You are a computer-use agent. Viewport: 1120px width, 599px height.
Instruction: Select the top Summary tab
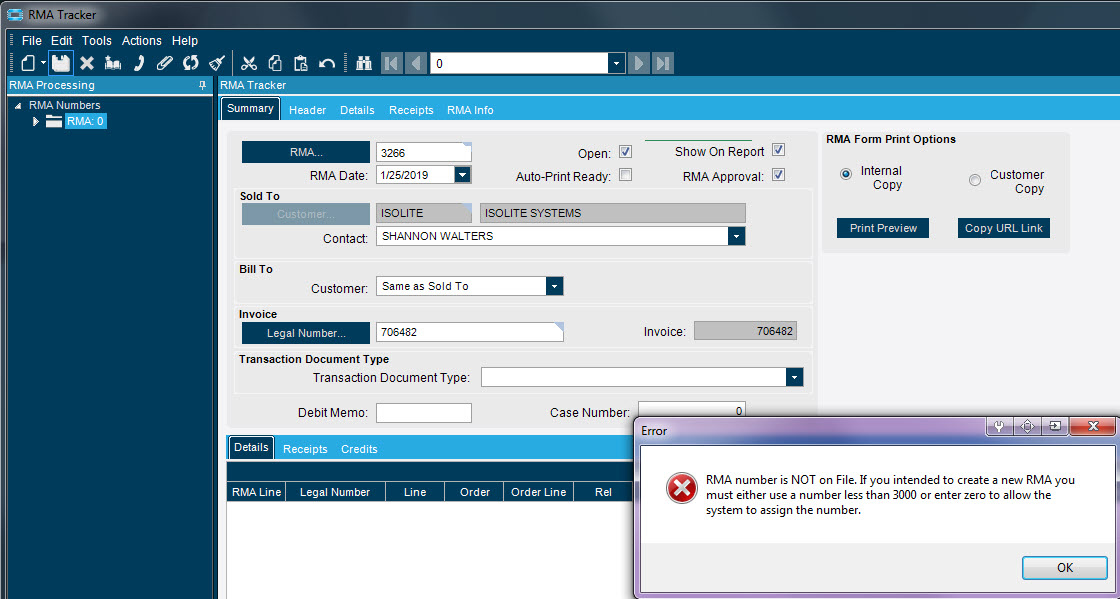250,109
